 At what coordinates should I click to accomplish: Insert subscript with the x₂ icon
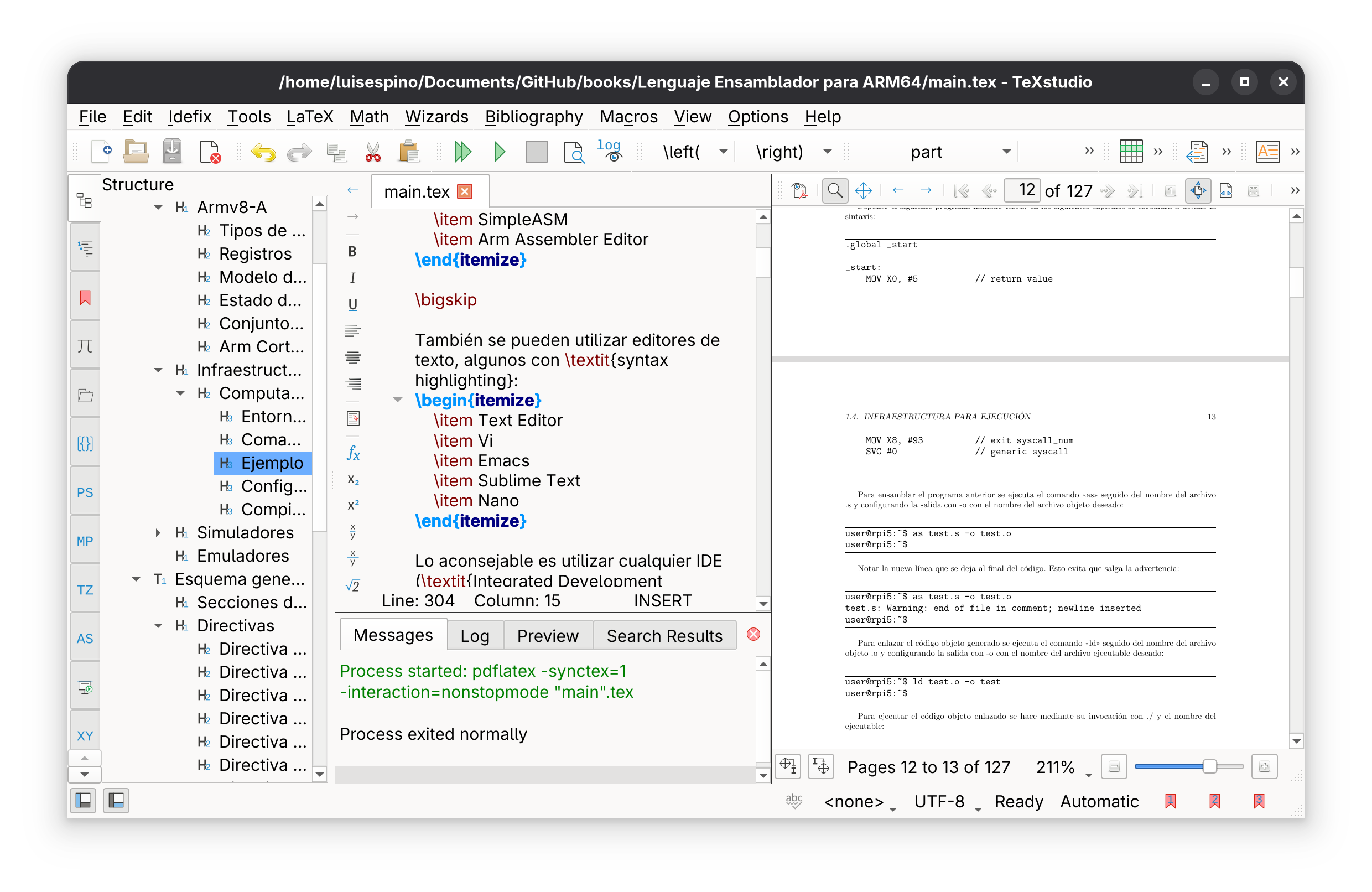353,479
